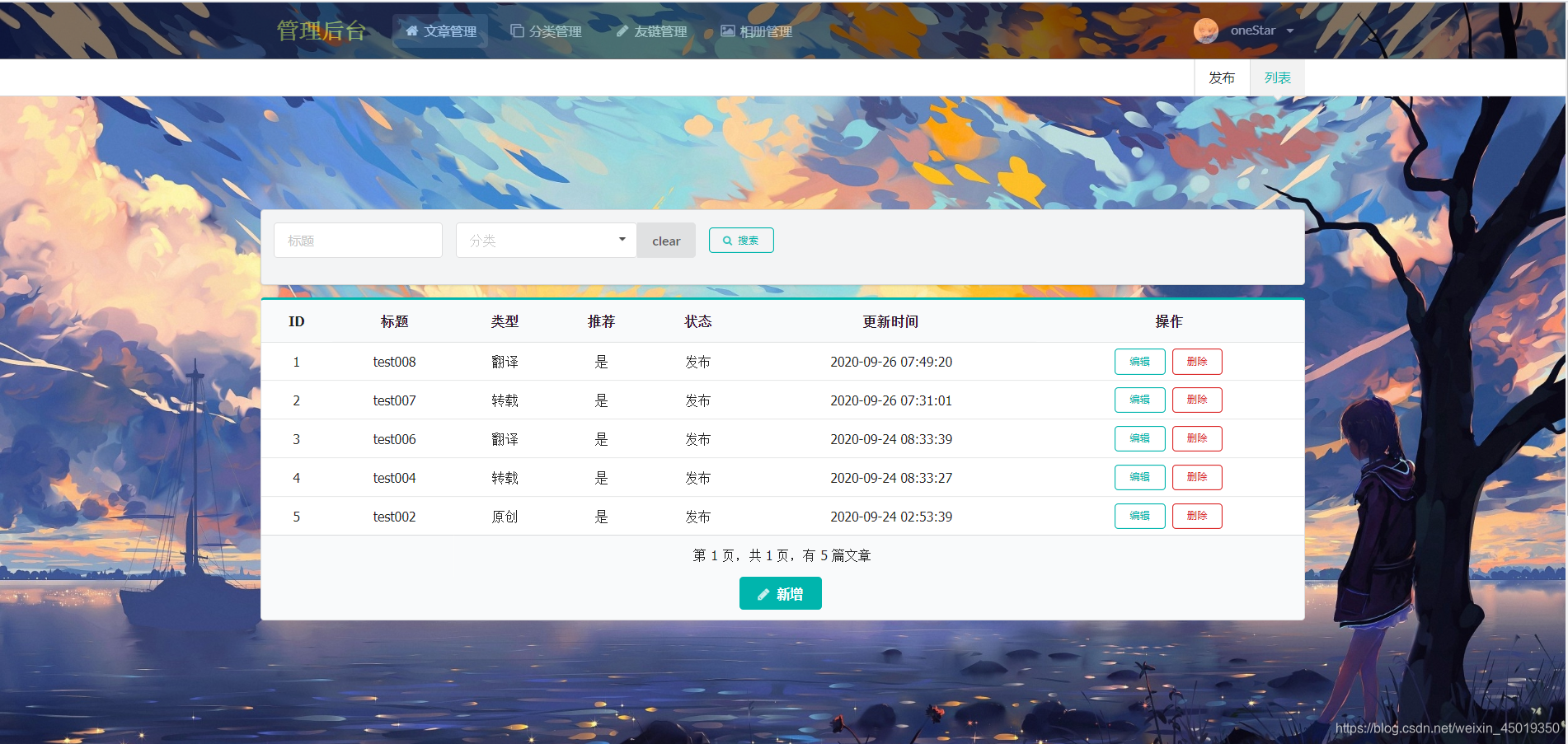
Task: Click timestamp 2020-09-24 08:33:39
Action: click(891, 439)
